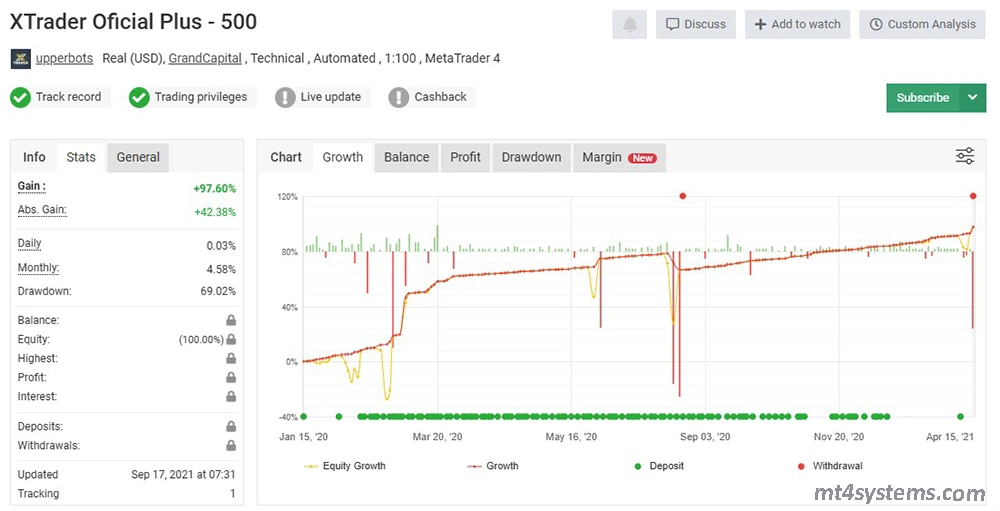The image size is (1000, 511).
Task: Click the red withdrawal marker at chart's right edge
Action: coord(973,196)
